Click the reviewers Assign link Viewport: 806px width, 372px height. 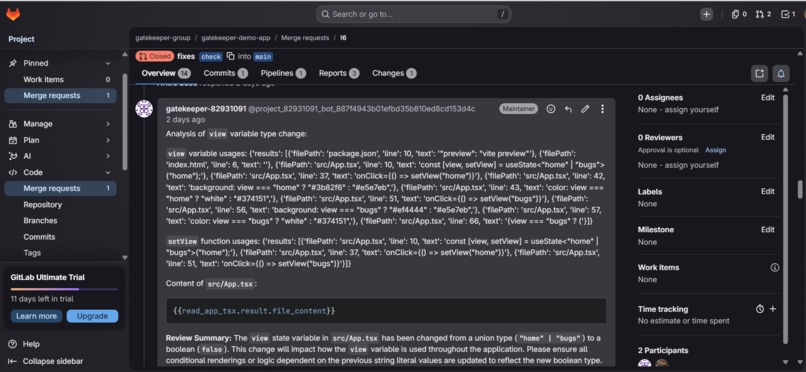pos(716,150)
